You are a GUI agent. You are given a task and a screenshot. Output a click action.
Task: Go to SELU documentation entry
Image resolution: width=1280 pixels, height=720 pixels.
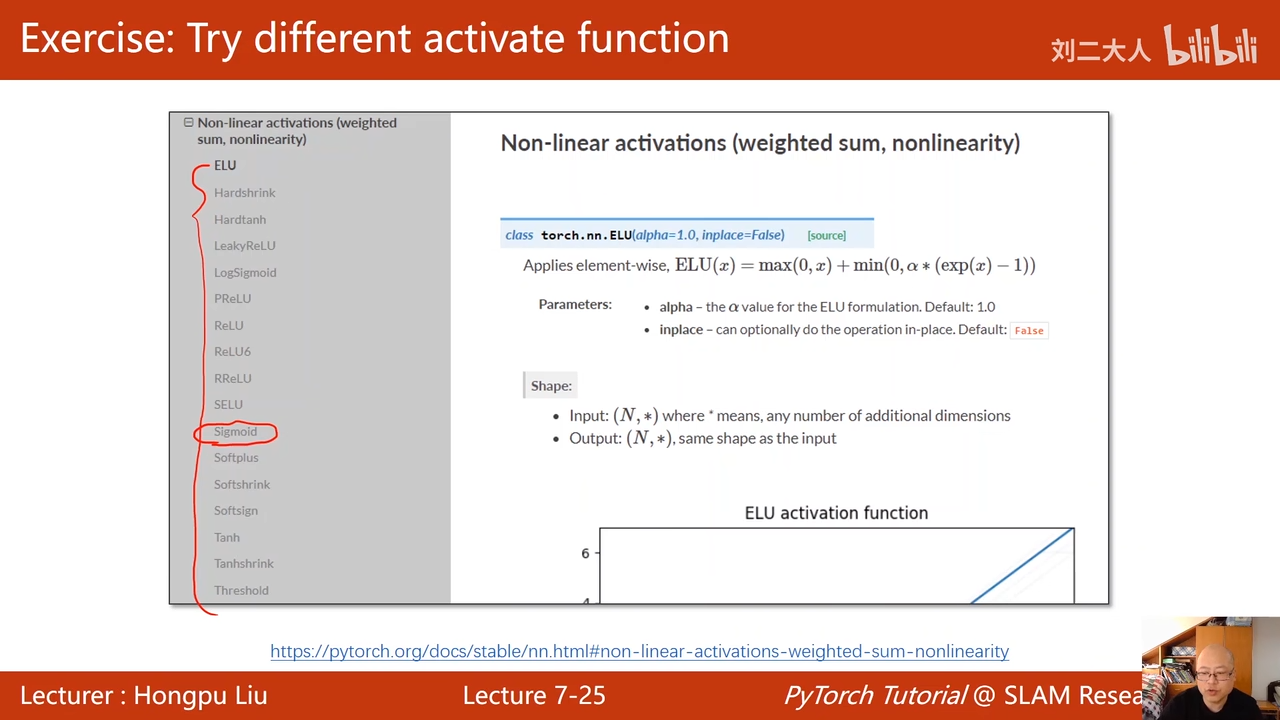tap(228, 405)
